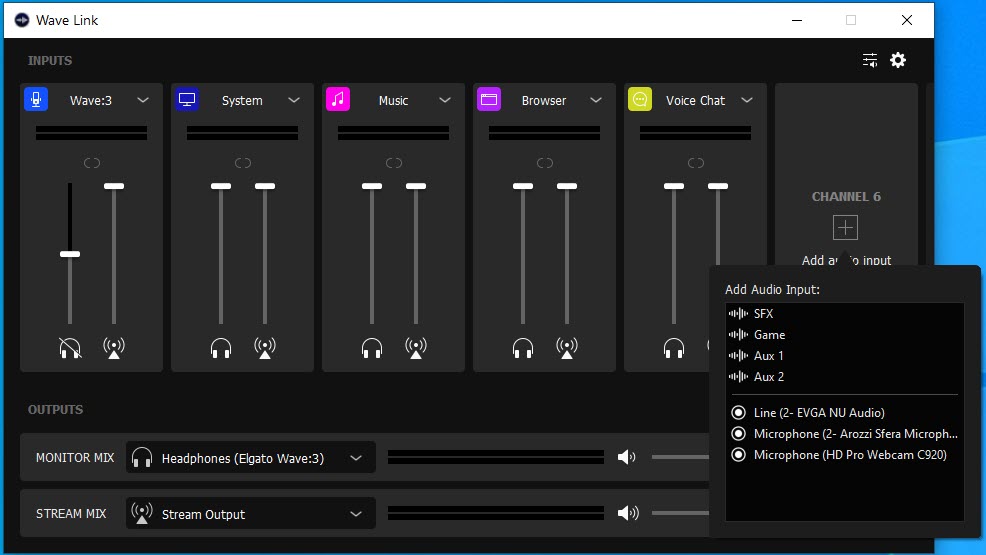Toggle link faders on Music channel
Viewport: 986px width, 555px height.
pos(394,163)
